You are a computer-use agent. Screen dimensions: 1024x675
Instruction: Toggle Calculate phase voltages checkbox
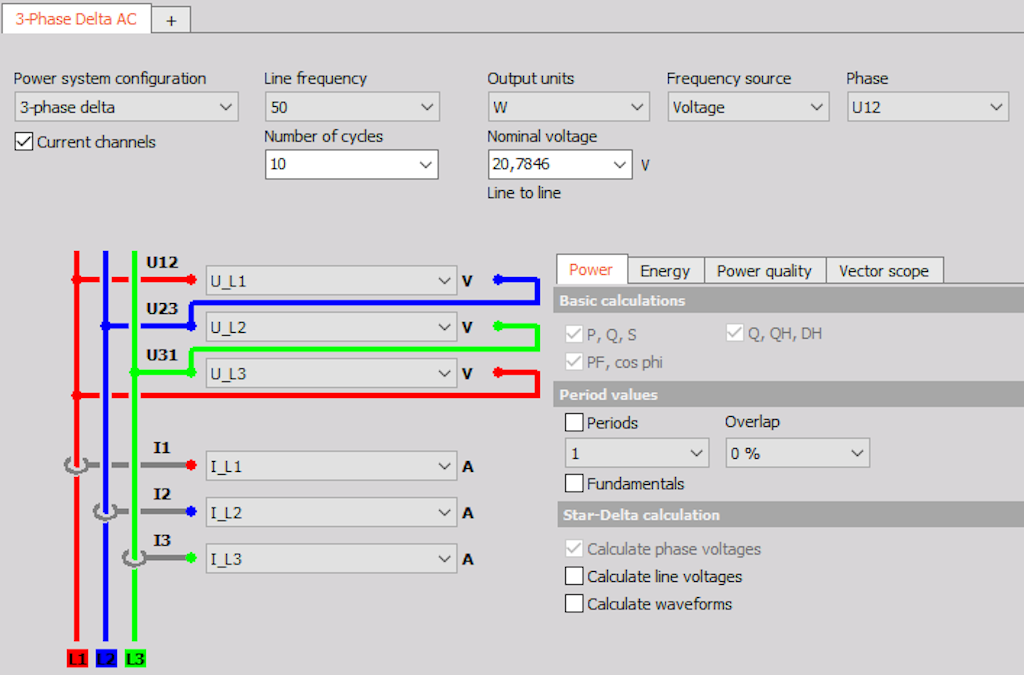(574, 548)
